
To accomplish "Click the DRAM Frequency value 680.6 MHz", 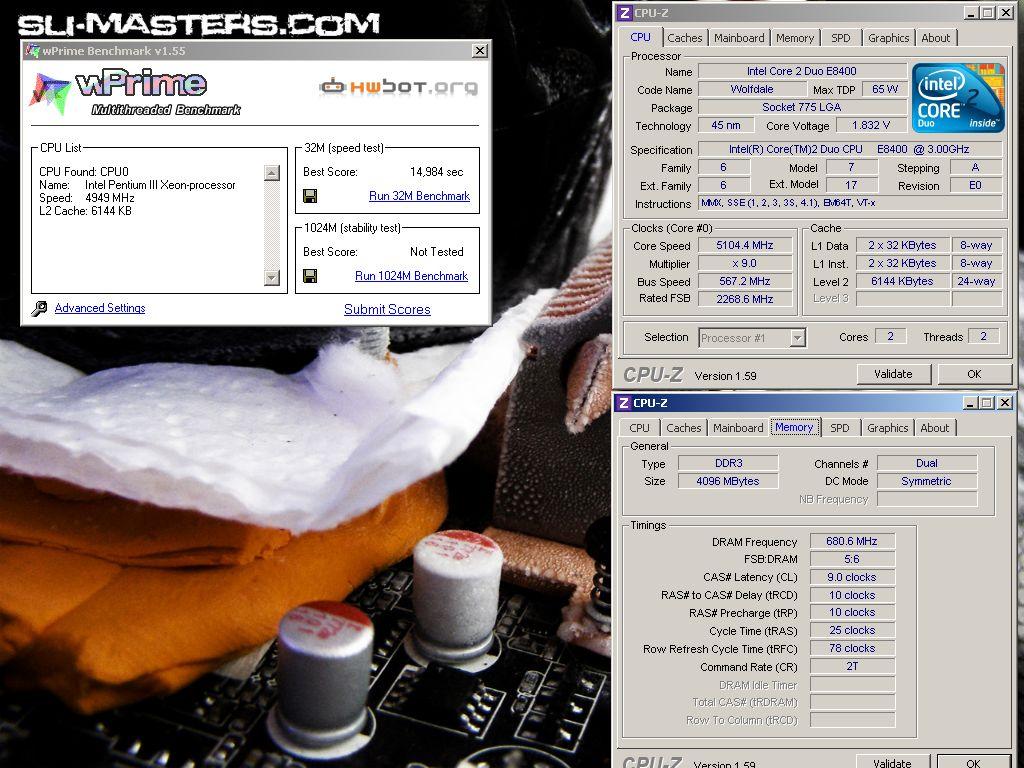I will pyautogui.click(x=852, y=541).
